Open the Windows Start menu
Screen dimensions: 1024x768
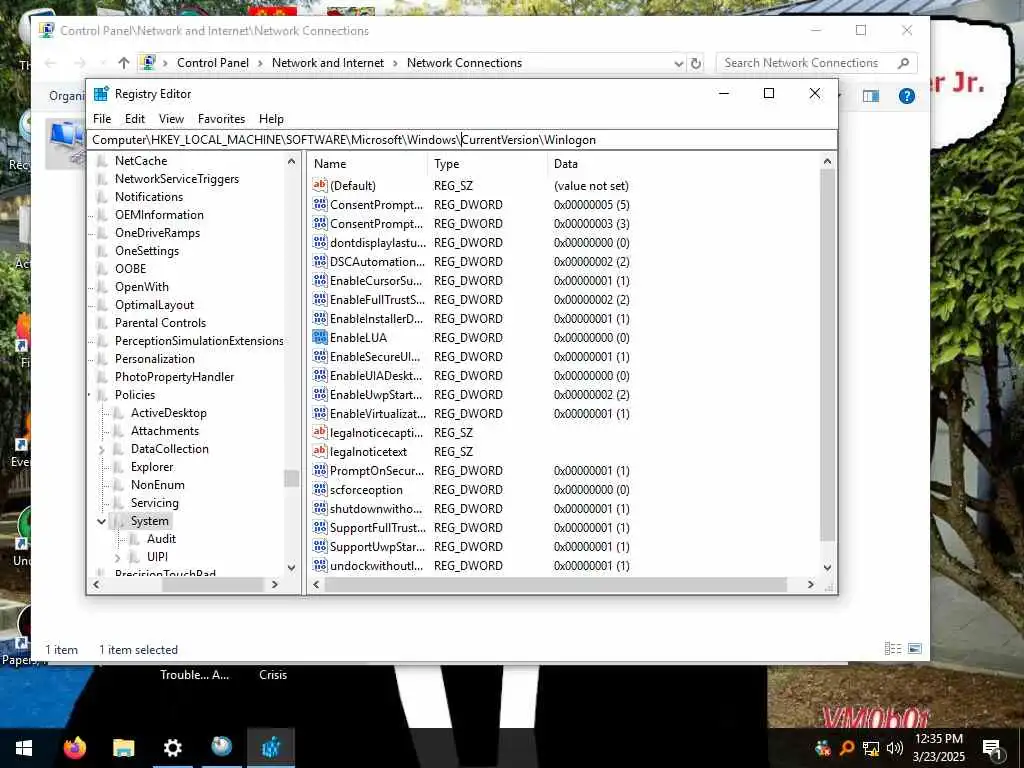(x=24, y=748)
